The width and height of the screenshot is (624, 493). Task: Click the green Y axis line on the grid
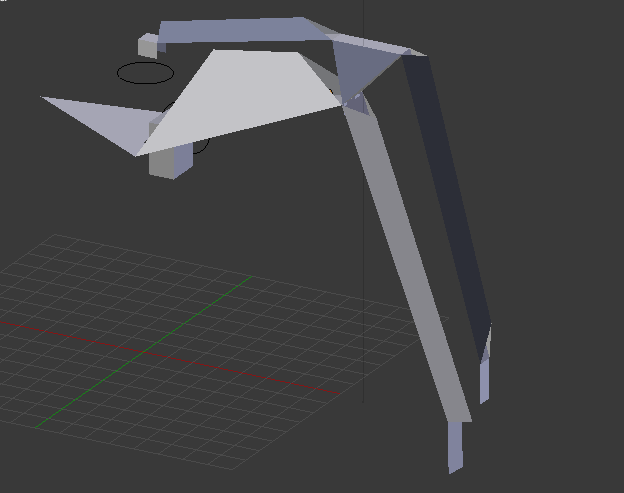pyautogui.click(x=190, y=321)
